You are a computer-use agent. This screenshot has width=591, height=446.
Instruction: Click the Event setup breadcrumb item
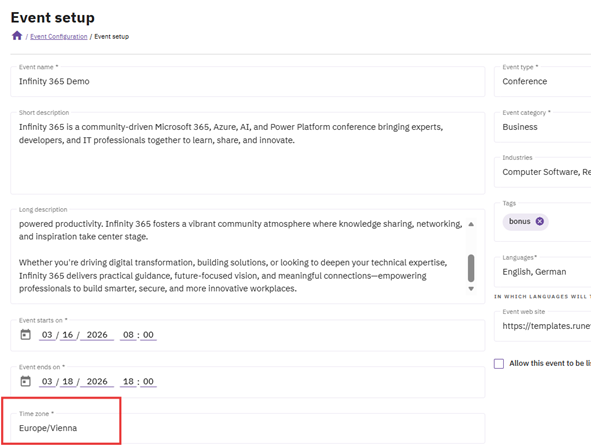[x=112, y=37]
